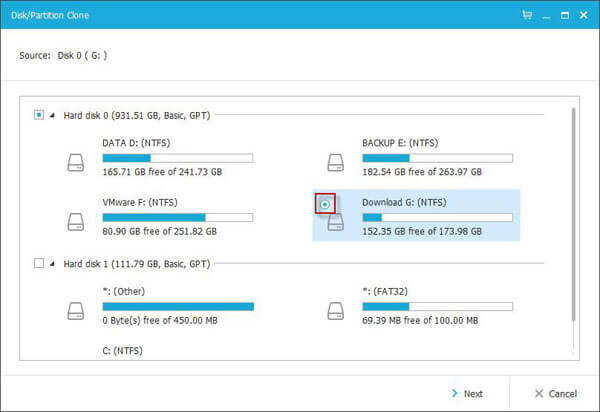600x412 pixels.
Task: Select the BACKUP E: (NTFS) partition label
Action: pyautogui.click(x=400, y=143)
